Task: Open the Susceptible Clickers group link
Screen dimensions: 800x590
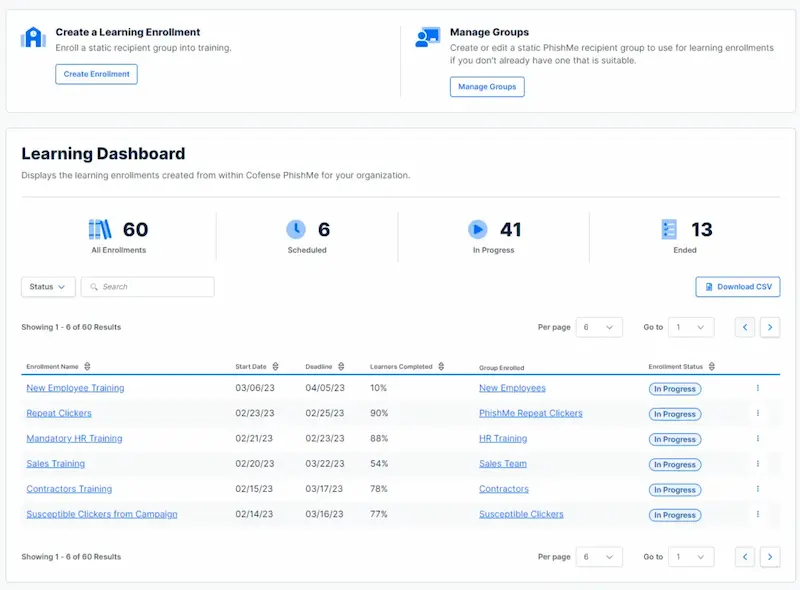Action: 521,514
